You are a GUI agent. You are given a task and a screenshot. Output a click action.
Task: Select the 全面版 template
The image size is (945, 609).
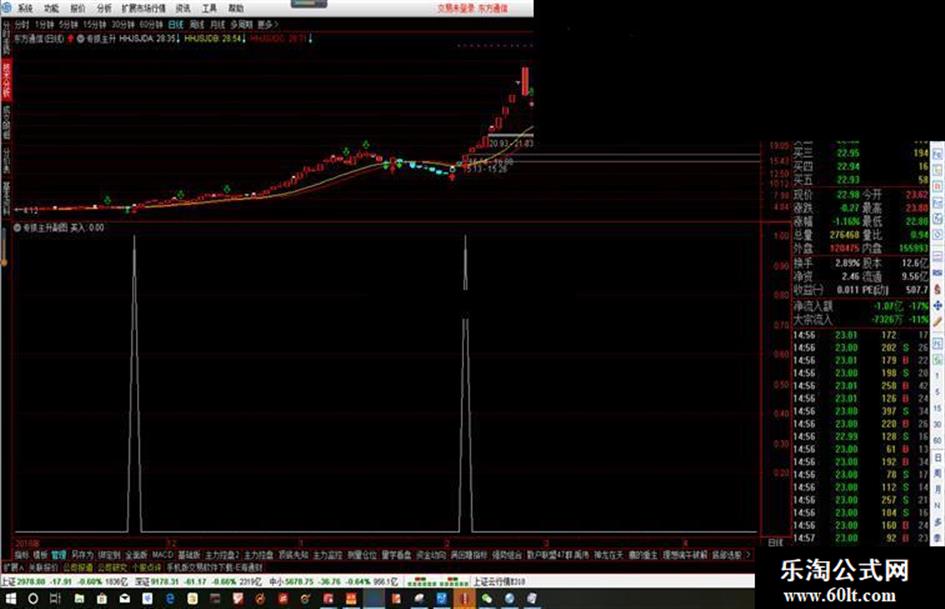tap(136, 555)
